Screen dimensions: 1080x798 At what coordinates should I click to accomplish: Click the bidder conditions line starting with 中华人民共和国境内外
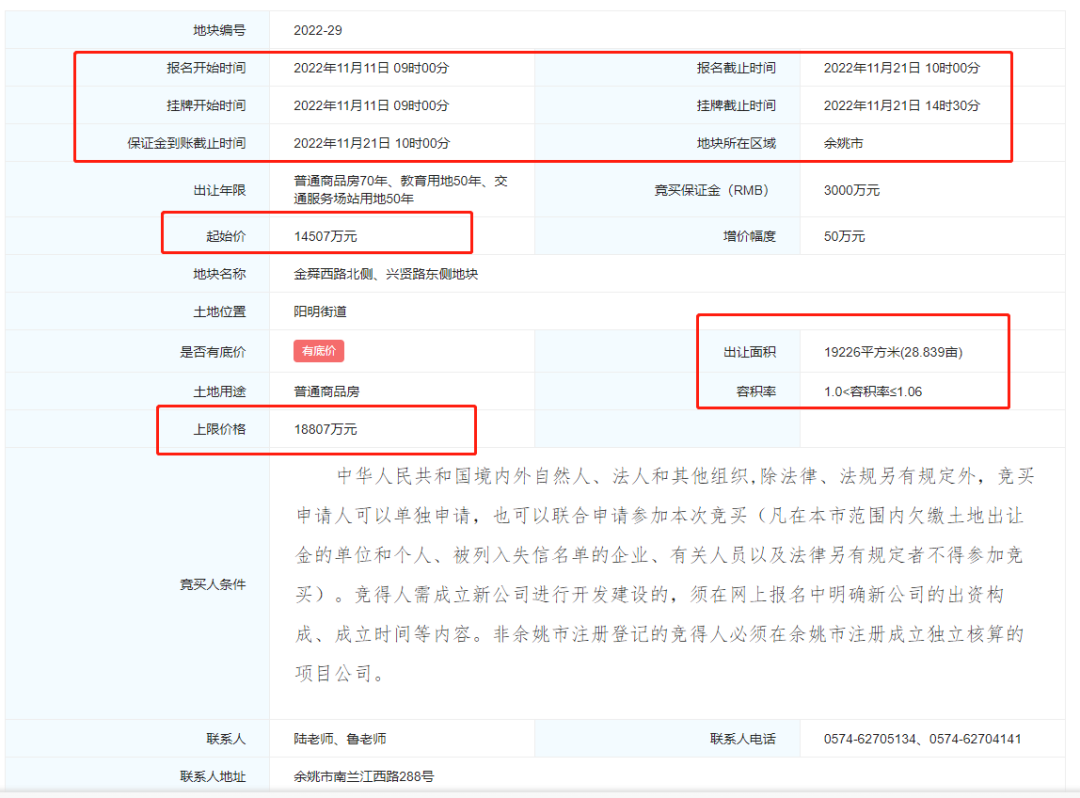pos(685,476)
